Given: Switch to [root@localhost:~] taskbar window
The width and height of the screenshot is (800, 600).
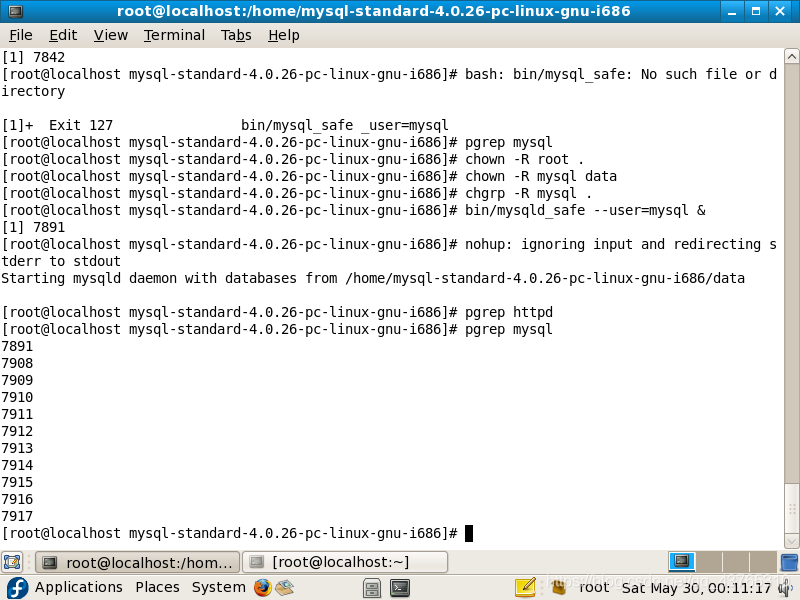Looking at the screenshot, I should 345,562.
